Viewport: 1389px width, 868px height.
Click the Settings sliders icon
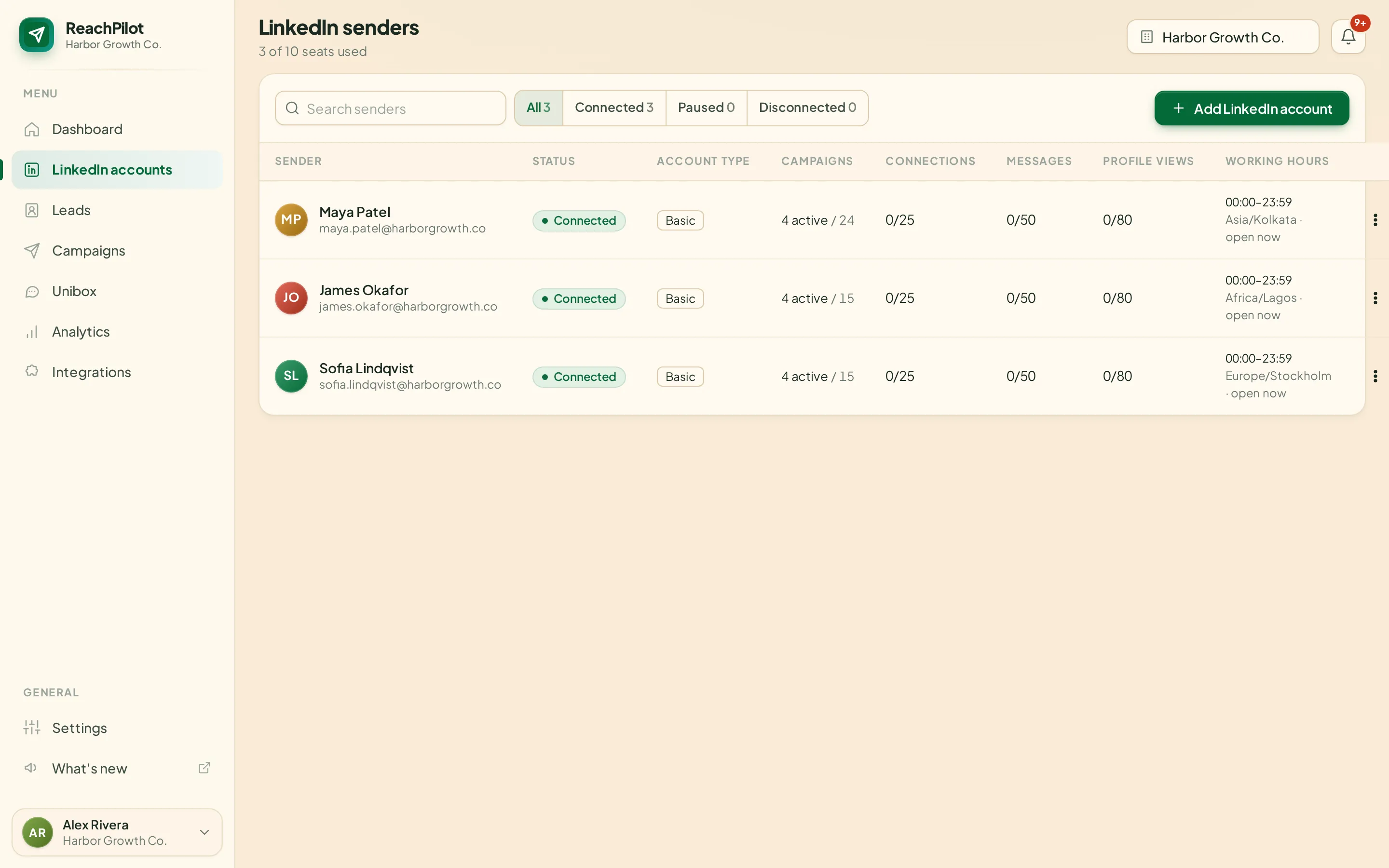(32, 727)
